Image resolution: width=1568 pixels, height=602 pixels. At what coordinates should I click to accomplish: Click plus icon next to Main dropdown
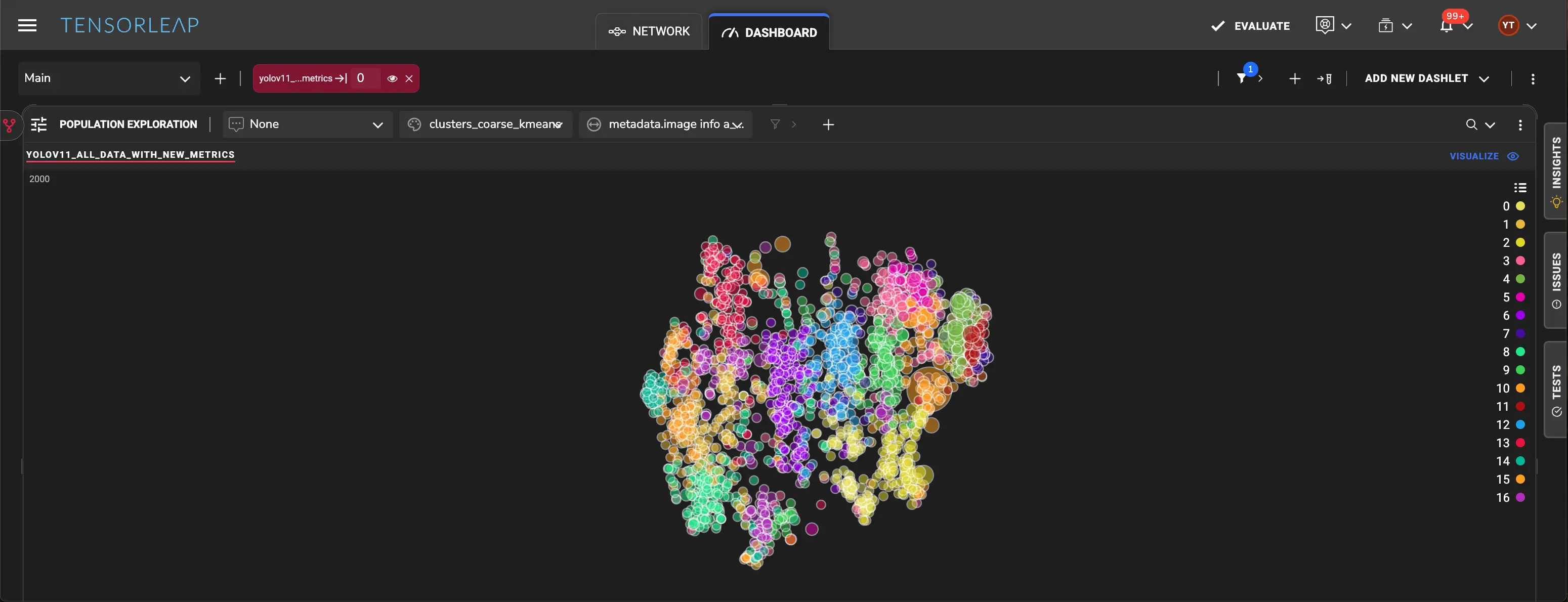tap(220, 78)
